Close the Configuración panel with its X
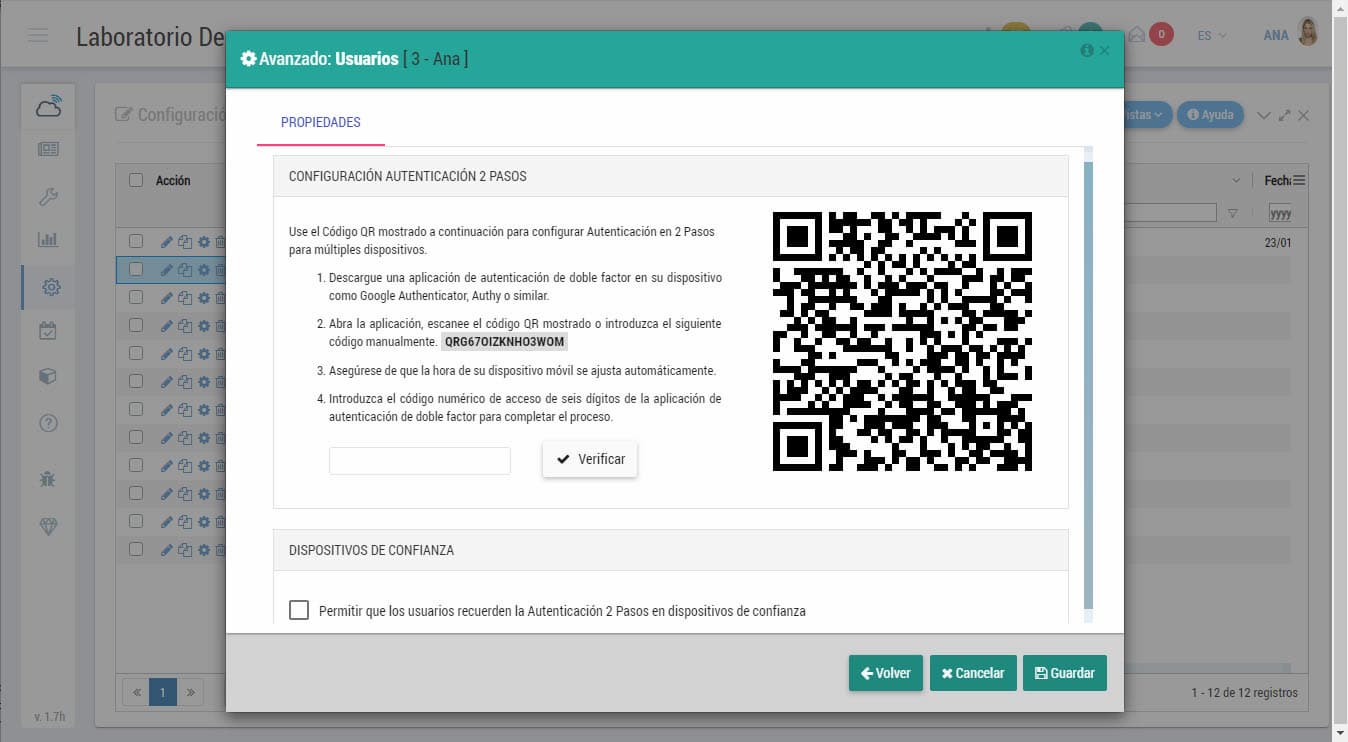 [1303, 116]
